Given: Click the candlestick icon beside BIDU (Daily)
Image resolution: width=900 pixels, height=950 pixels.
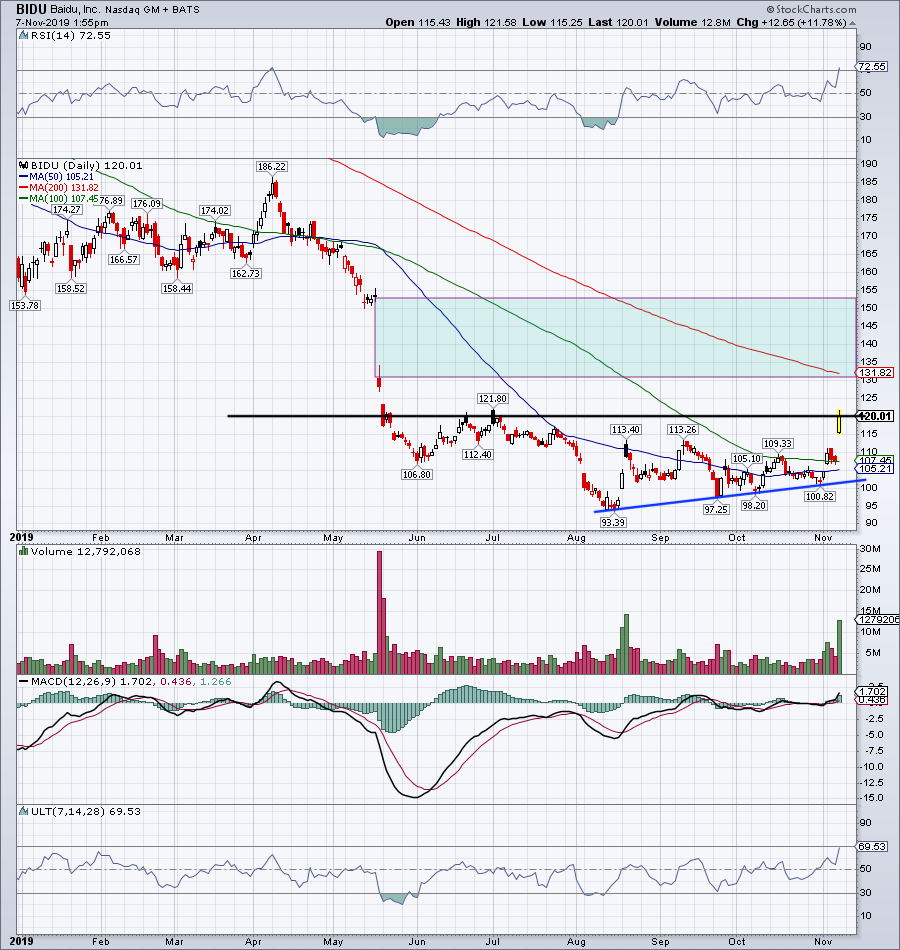Looking at the screenshot, I should pos(24,165).
